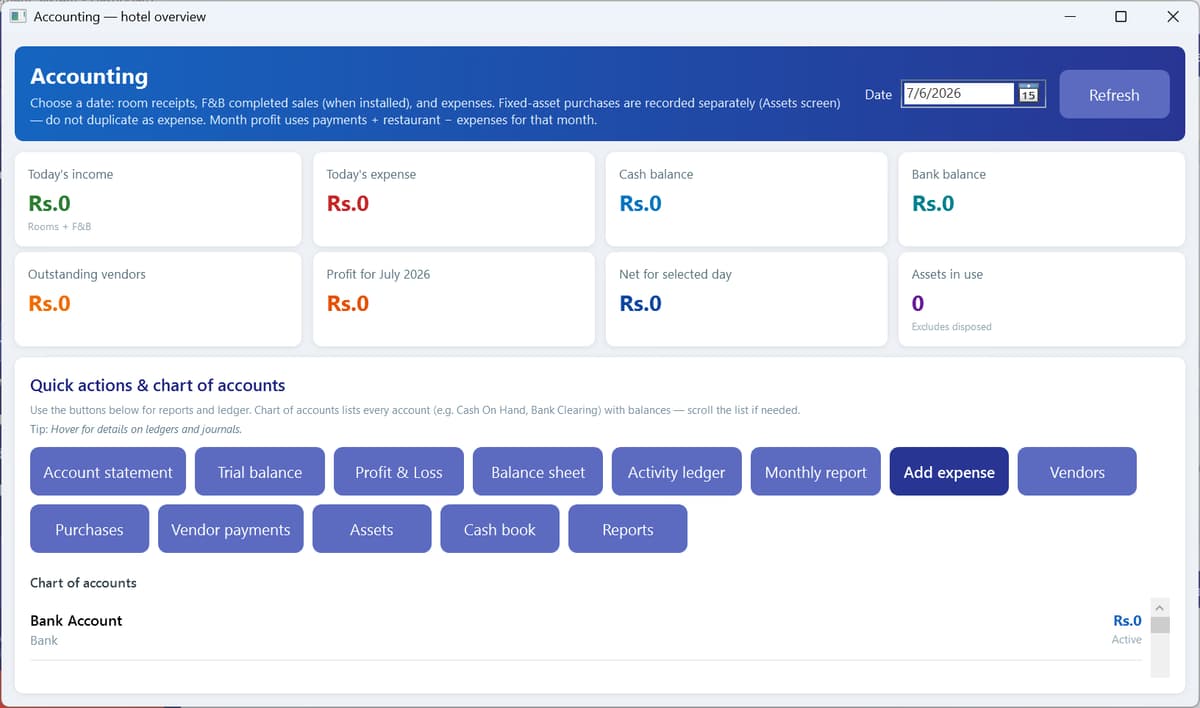The image size is (1200, 708).
Task: Open the calendar date picker icon
Action: coord(1029,94)
